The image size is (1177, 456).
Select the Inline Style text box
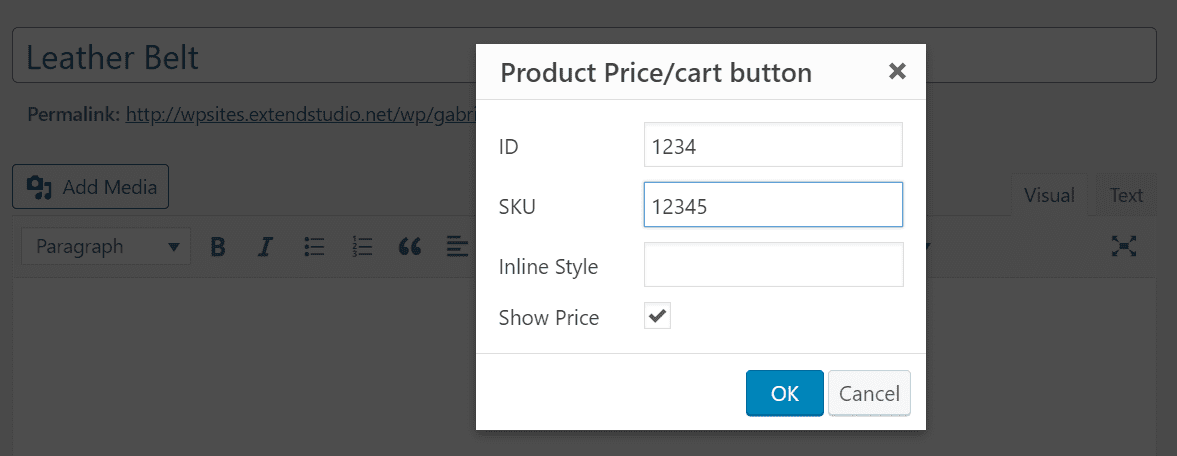pyautogui.click(x=773, y=264)
